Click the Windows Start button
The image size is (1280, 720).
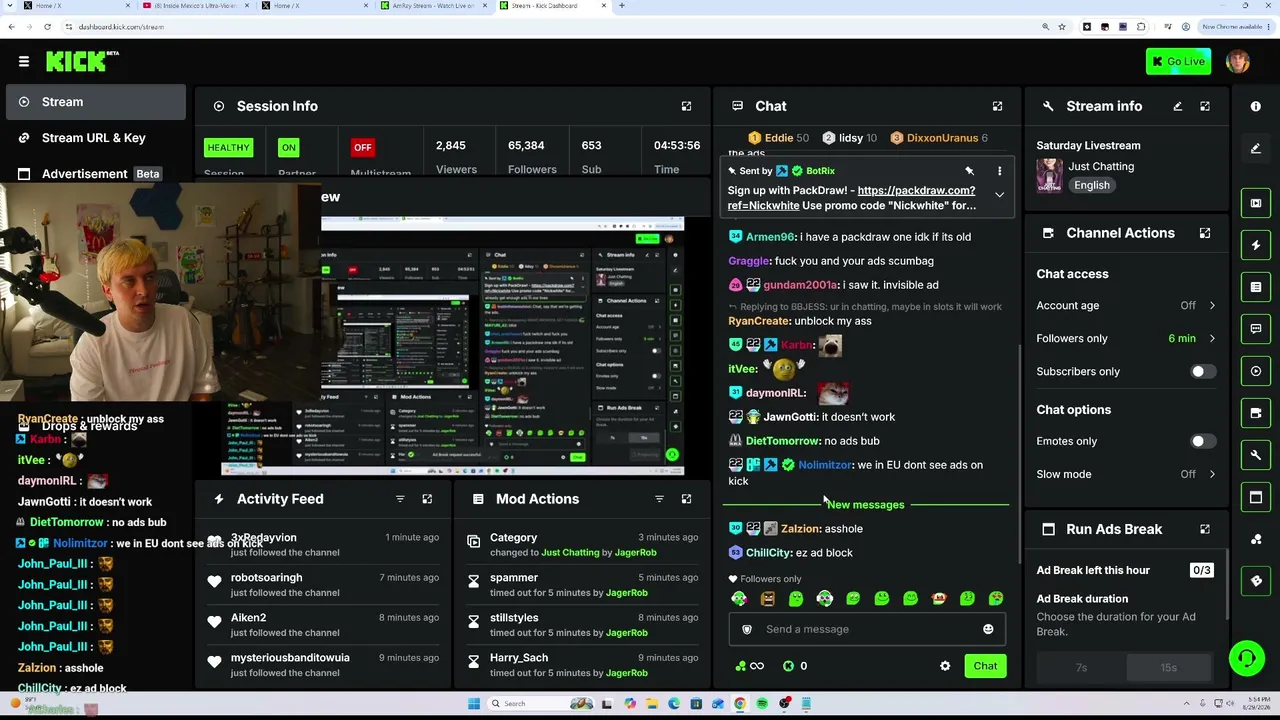point(473,704)
